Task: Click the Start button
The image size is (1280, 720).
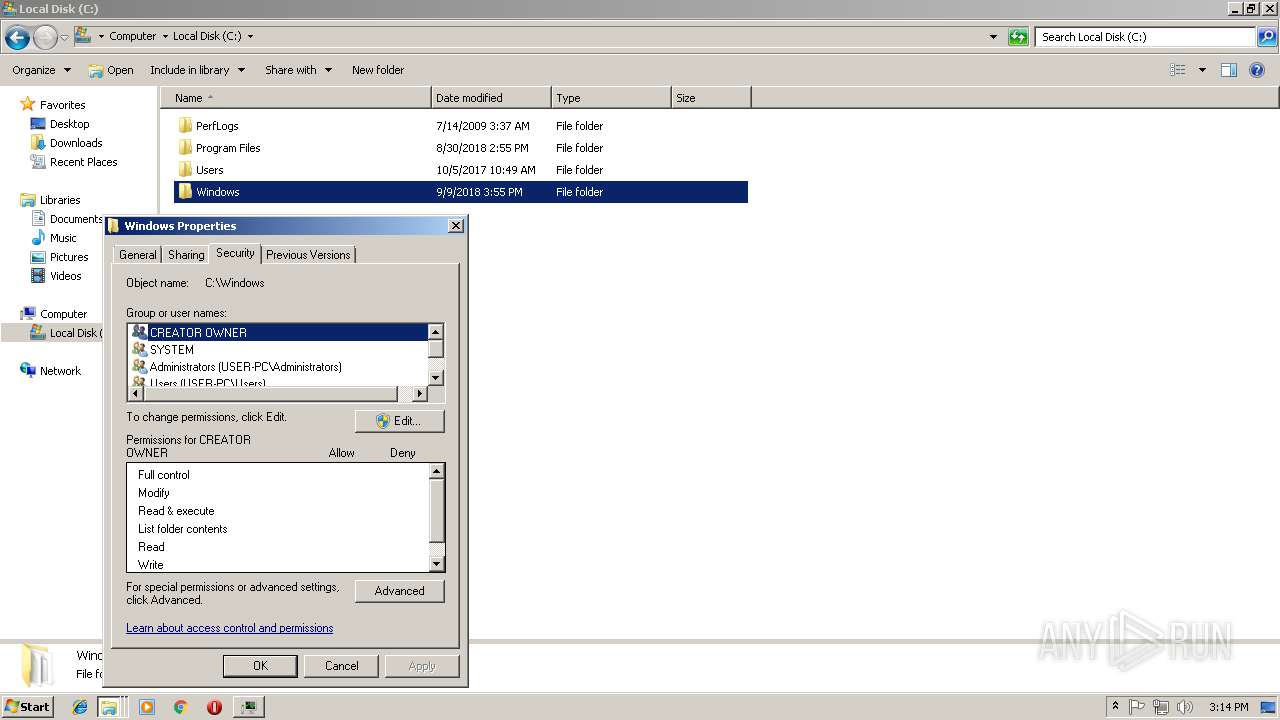Action: (27, 707)
